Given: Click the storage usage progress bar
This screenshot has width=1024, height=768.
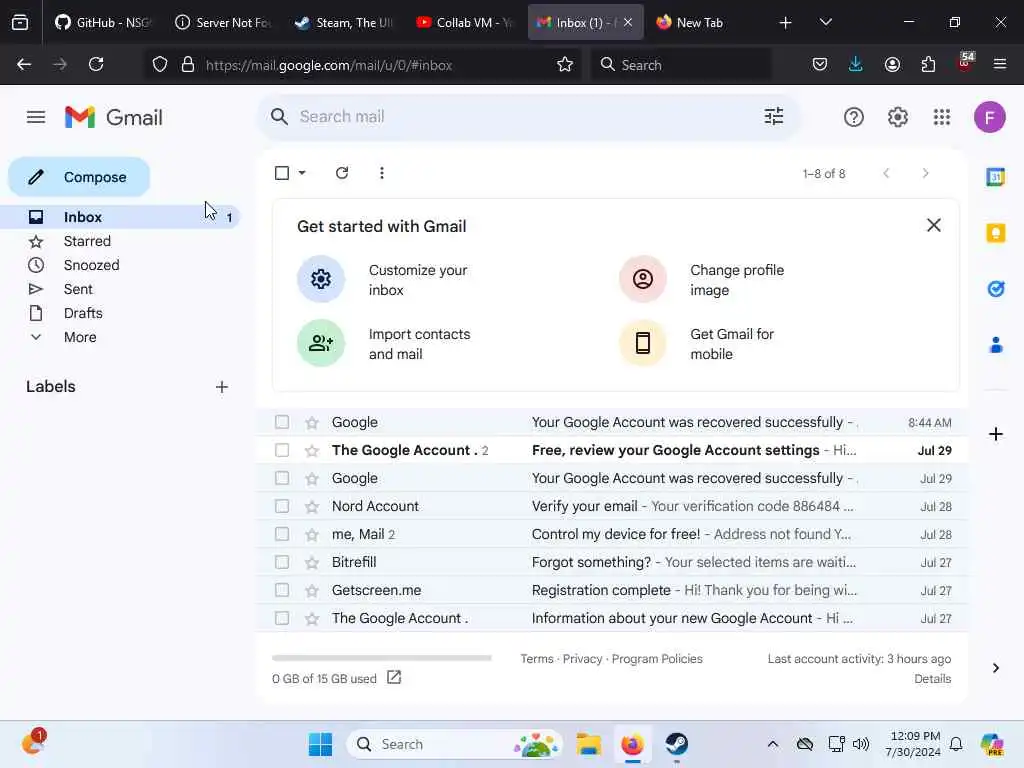Looking at the screenshot, I should click(x=381, y=658).
